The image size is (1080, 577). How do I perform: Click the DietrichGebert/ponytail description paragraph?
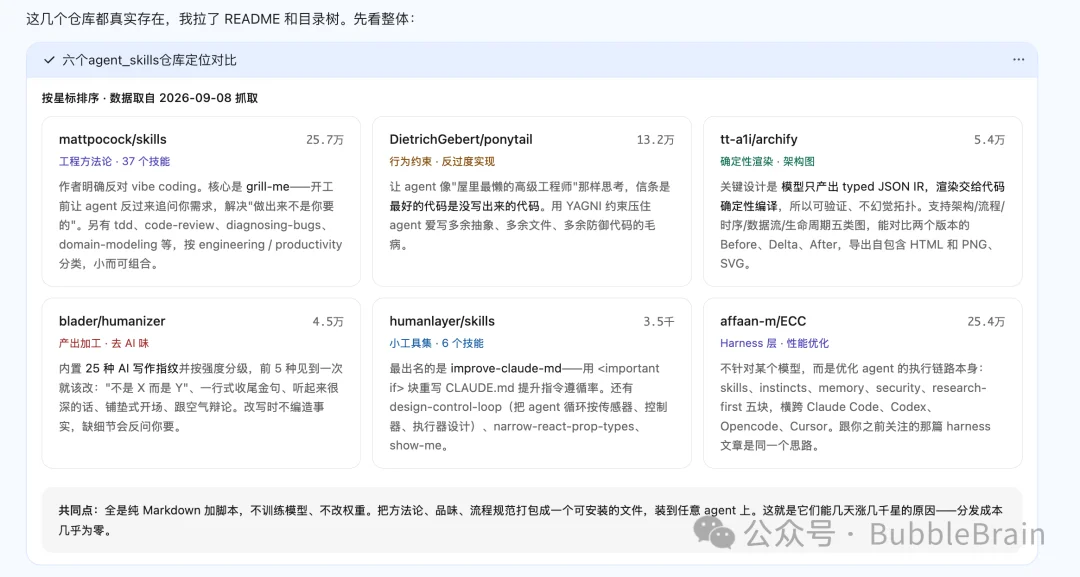click(x=530, y=216)
